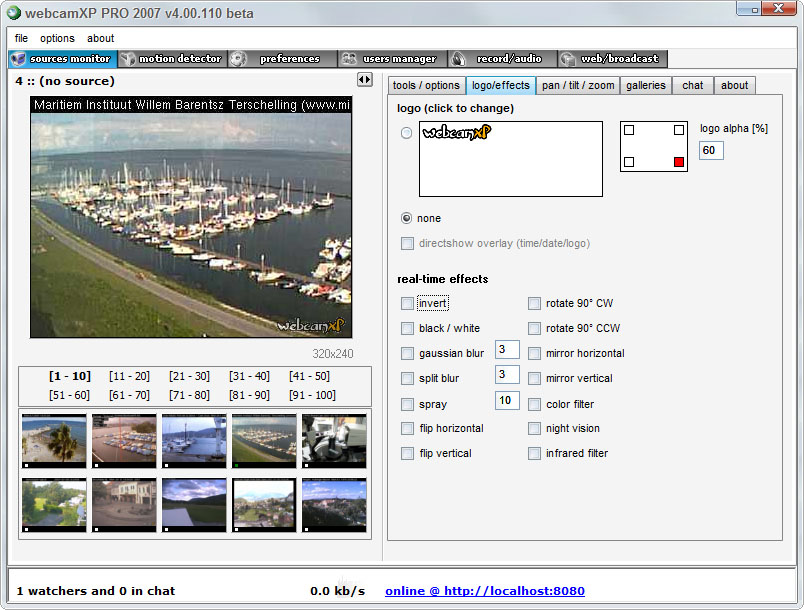Open the motion detector section

(172, 59)
